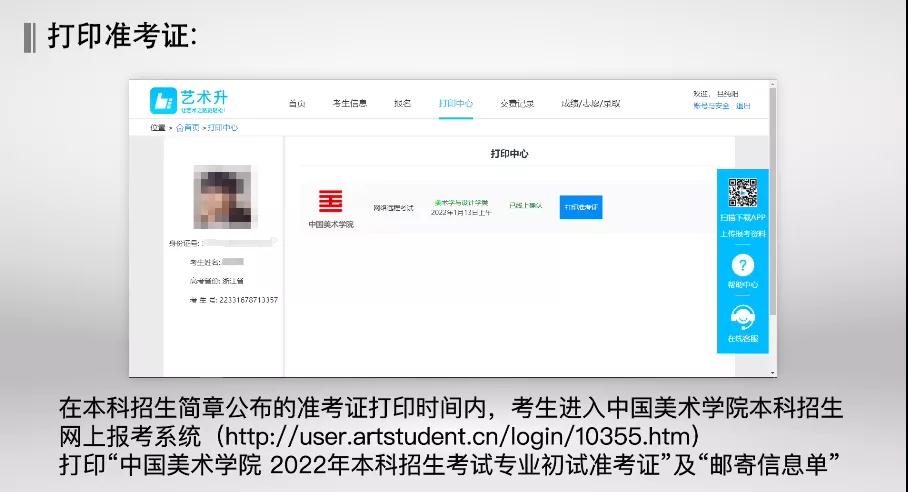
Task: Click the 中国美术学院 school name text
Action: [x=331, y=225]
